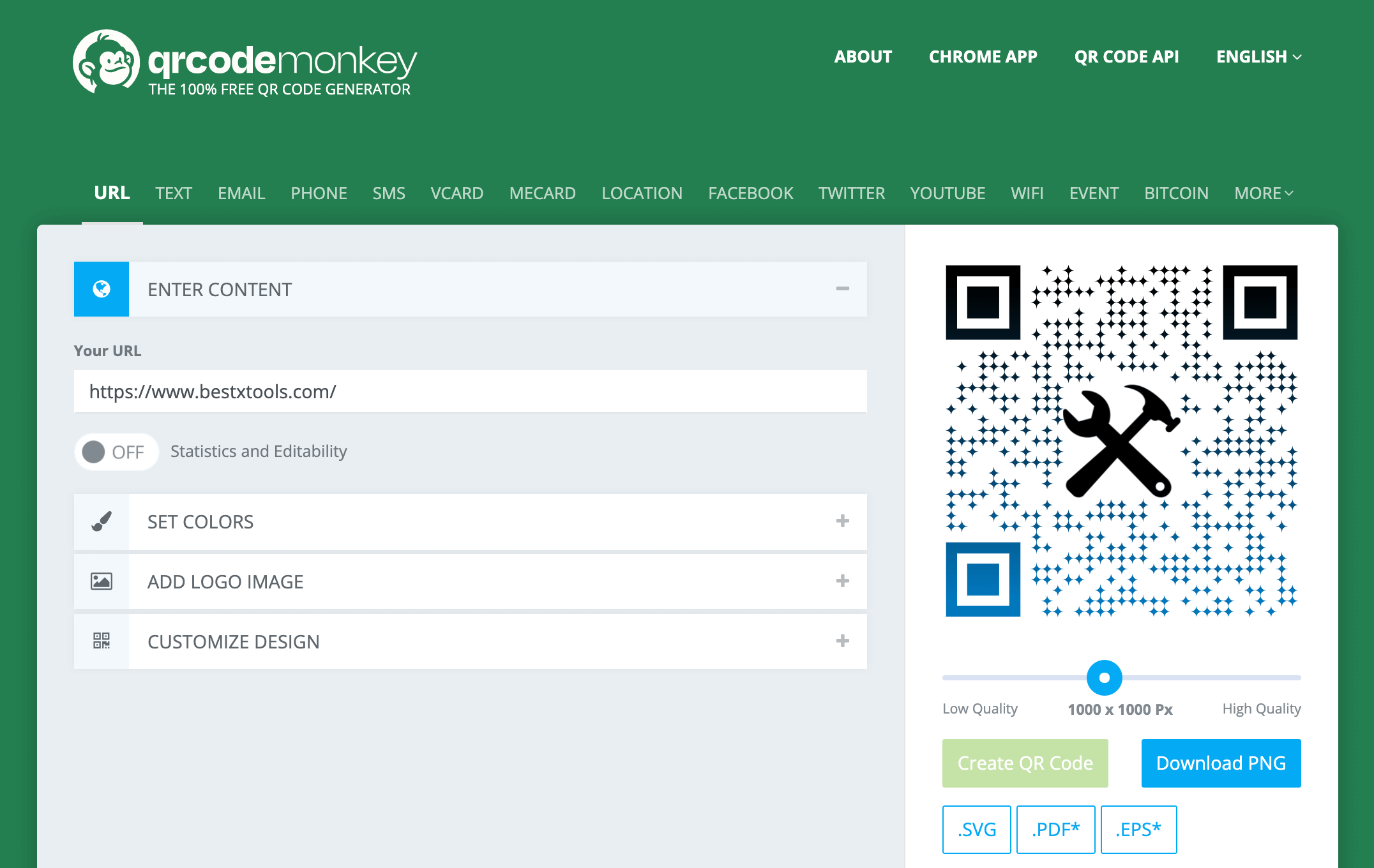Click the quality slider handle
This screenshot has width=1374, height=868.
(1104, 678)
